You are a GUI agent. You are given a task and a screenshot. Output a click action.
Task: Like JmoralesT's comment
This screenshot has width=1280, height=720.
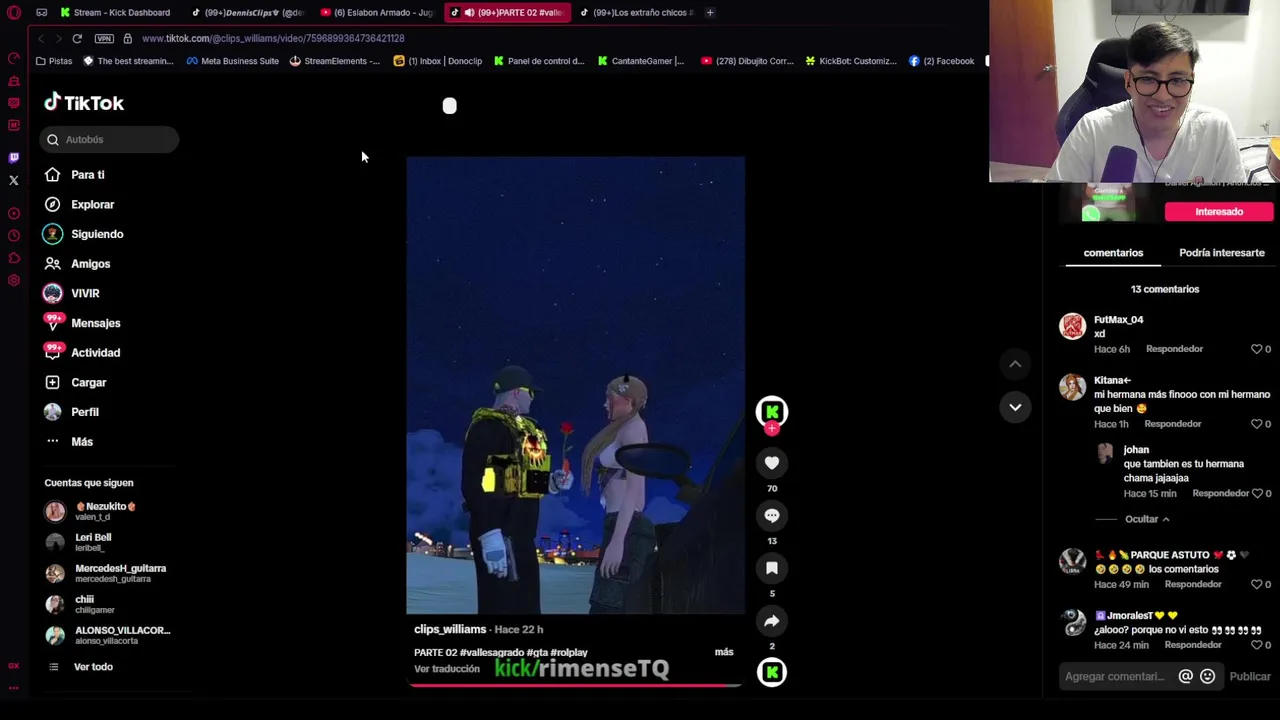click(1257, 645)
